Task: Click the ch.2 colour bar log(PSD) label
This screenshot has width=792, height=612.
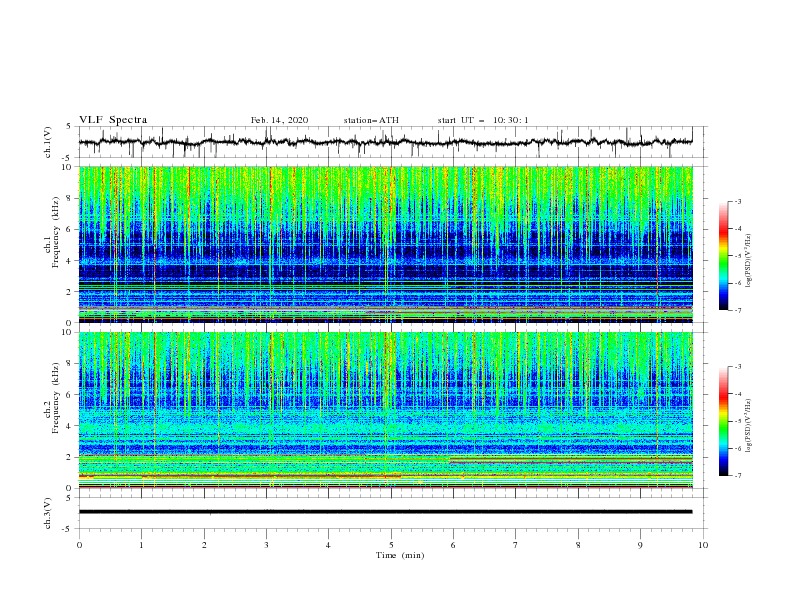Action: tap(749, 426)
